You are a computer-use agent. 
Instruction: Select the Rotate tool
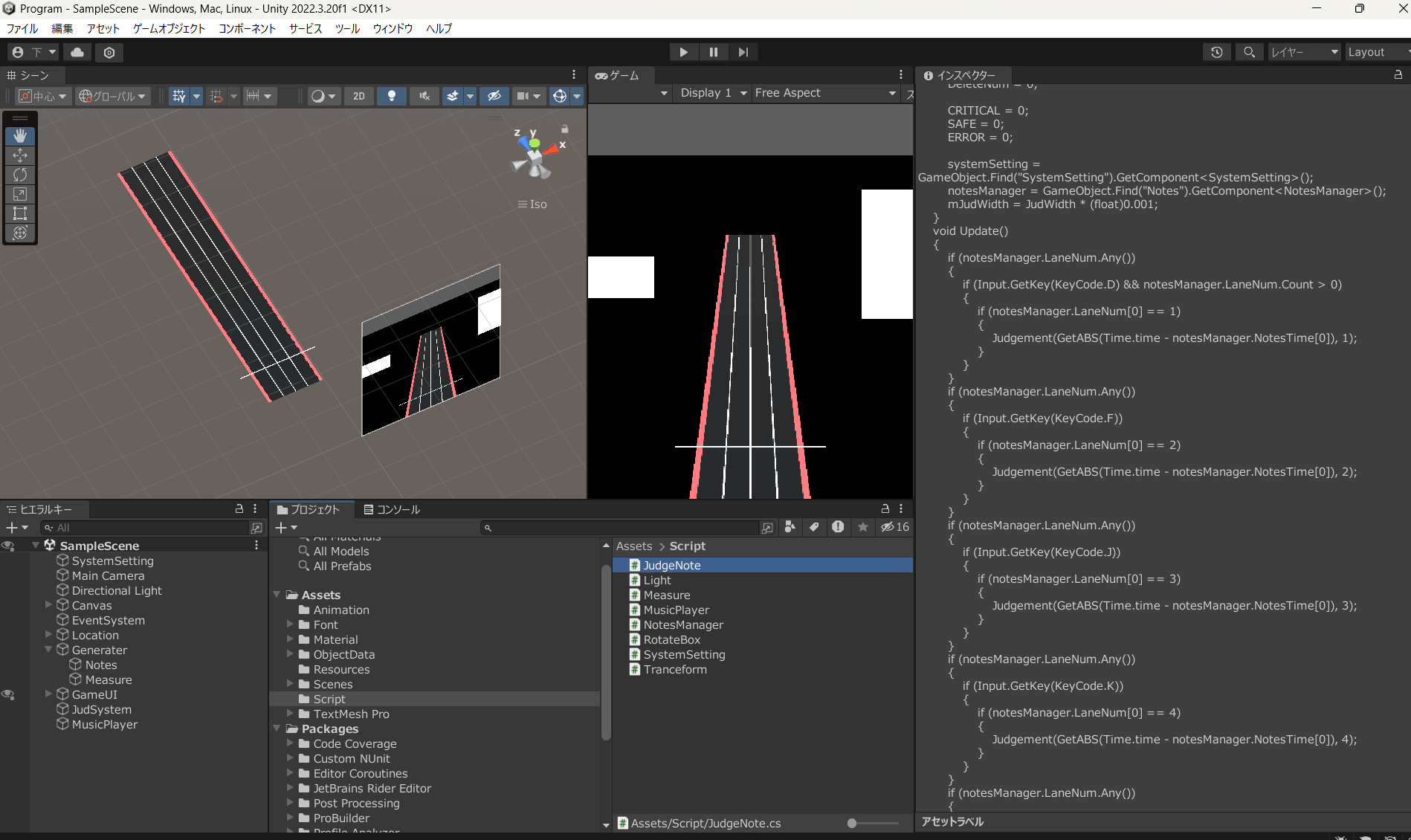point(20,175)
